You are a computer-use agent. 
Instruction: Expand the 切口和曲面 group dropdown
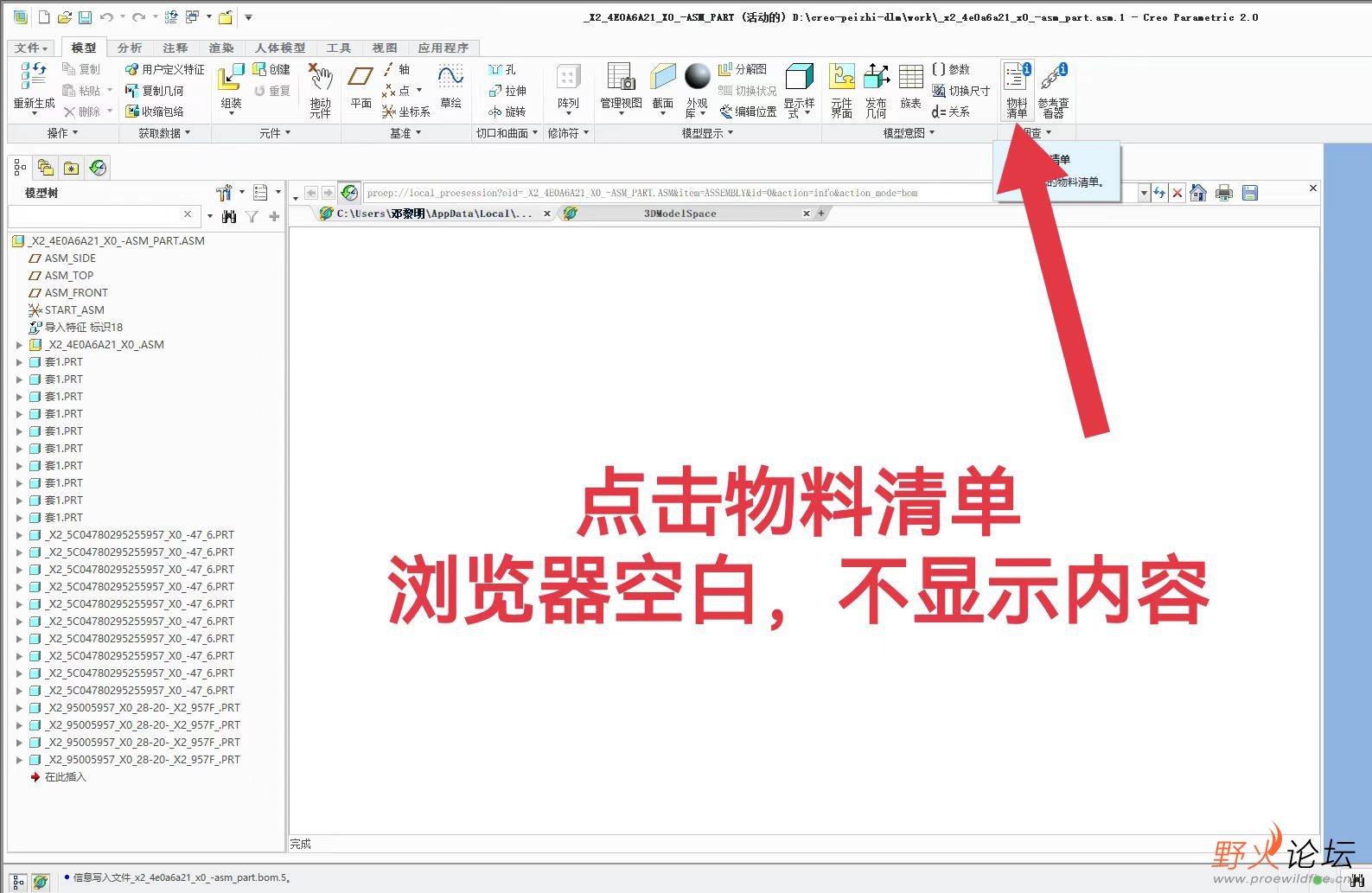coord(507,133)
